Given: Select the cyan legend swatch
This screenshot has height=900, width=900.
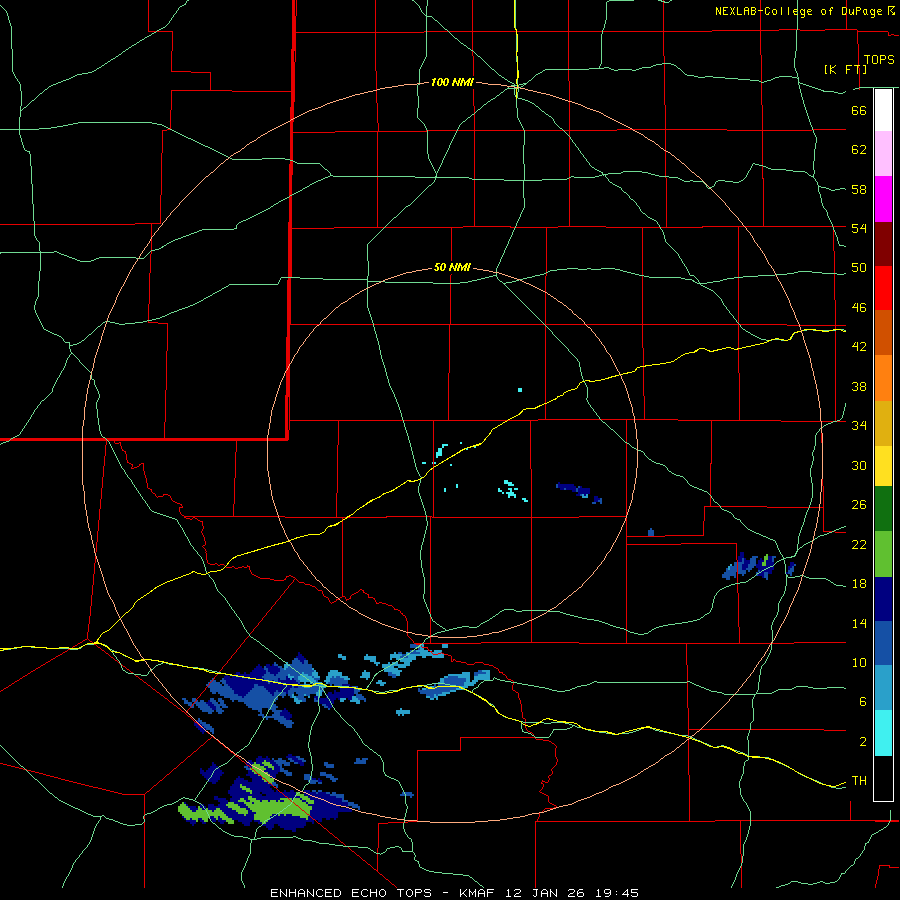Looking at the screenshot, I should (883, 733).
